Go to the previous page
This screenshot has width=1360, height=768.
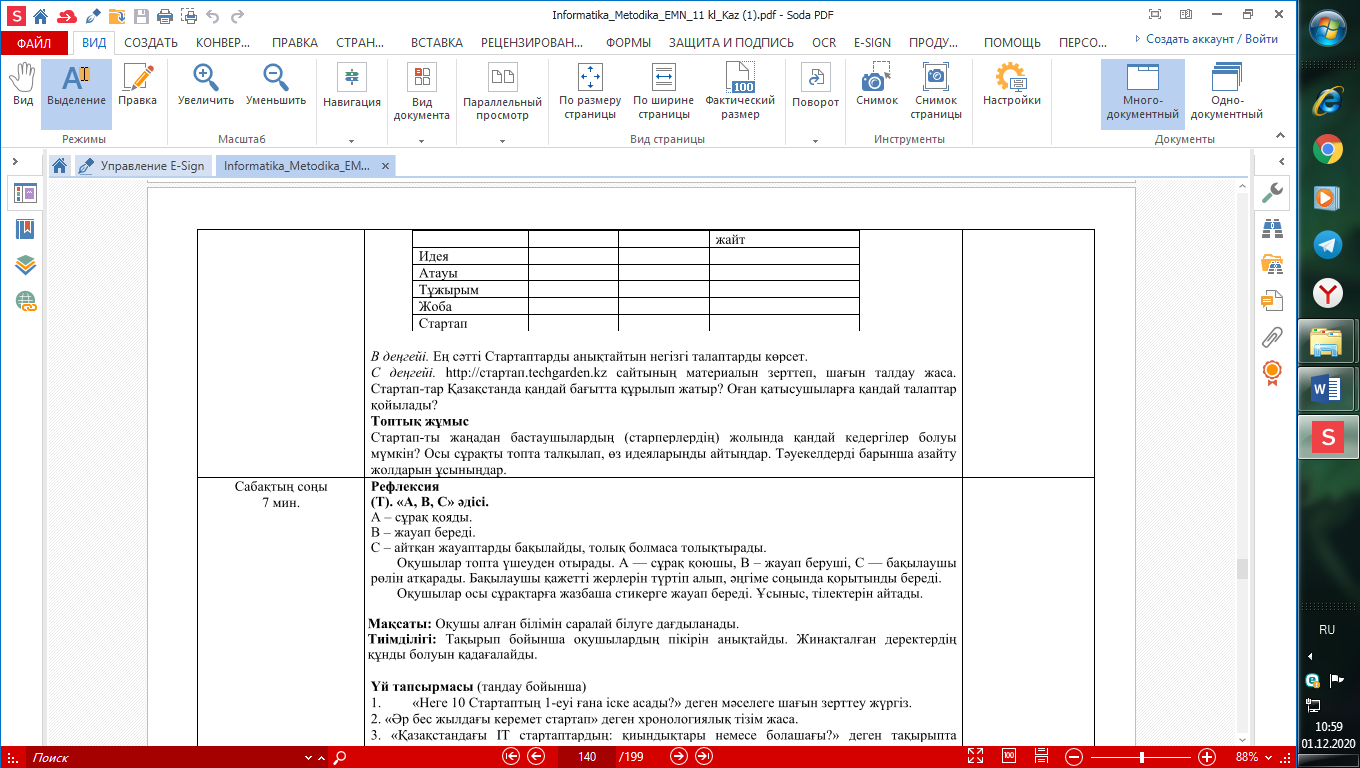536,757
